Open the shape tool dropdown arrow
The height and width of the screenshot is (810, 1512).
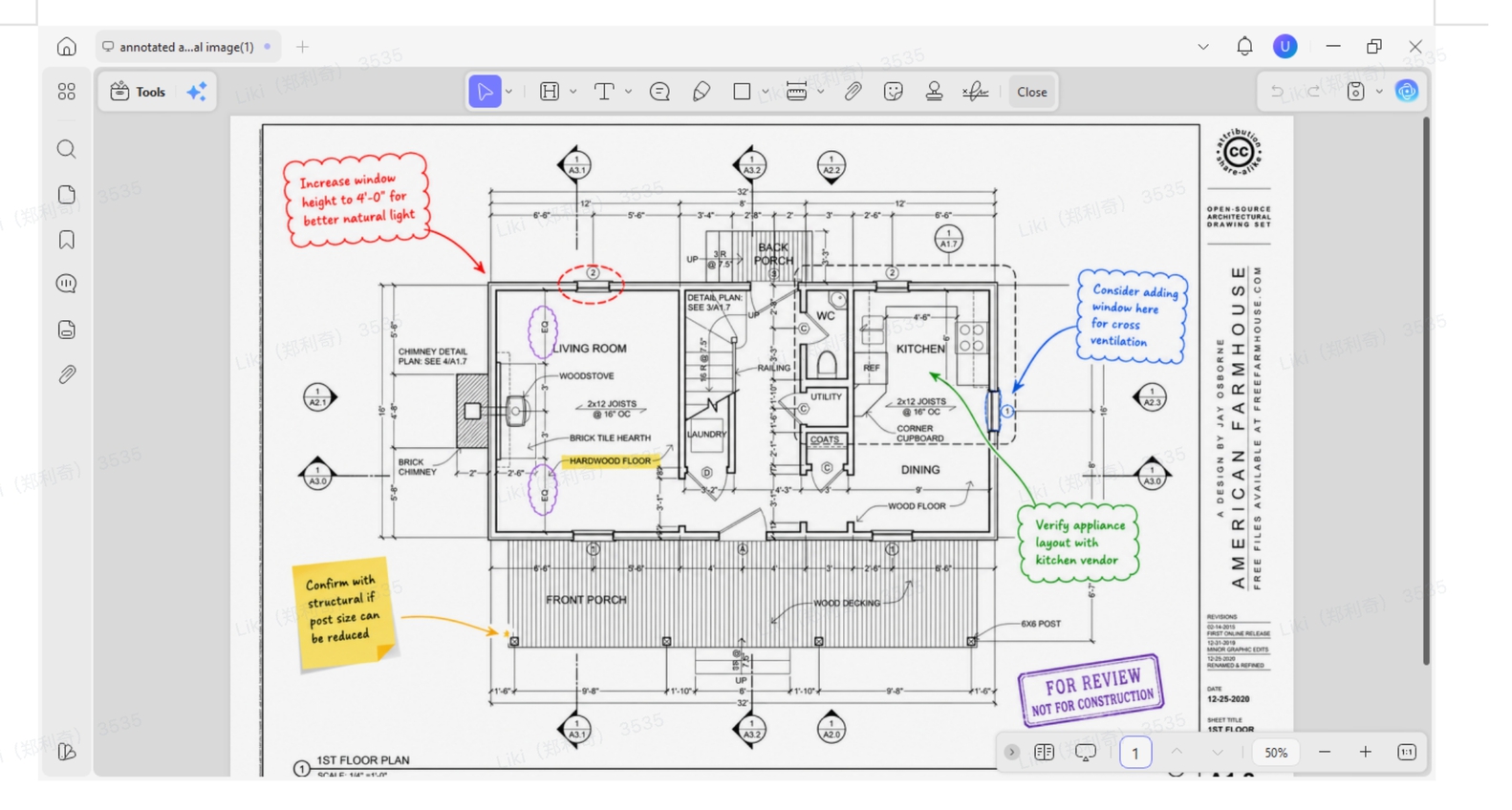point(765,92)
